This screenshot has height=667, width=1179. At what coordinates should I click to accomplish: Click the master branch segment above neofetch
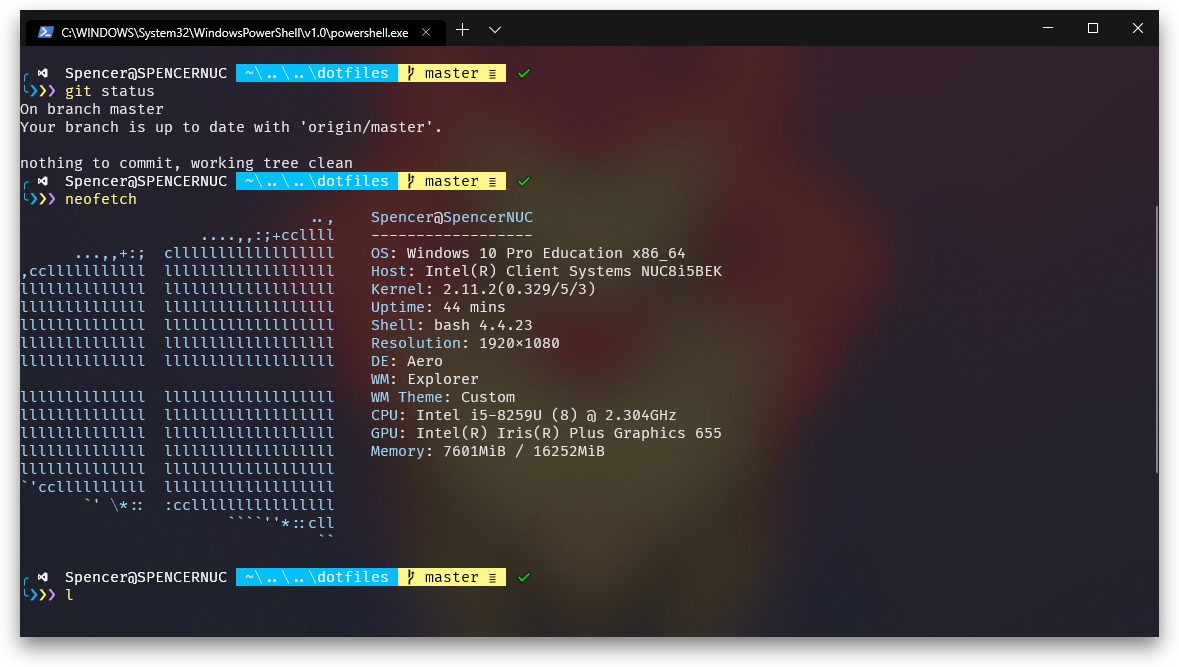[452, 182]
